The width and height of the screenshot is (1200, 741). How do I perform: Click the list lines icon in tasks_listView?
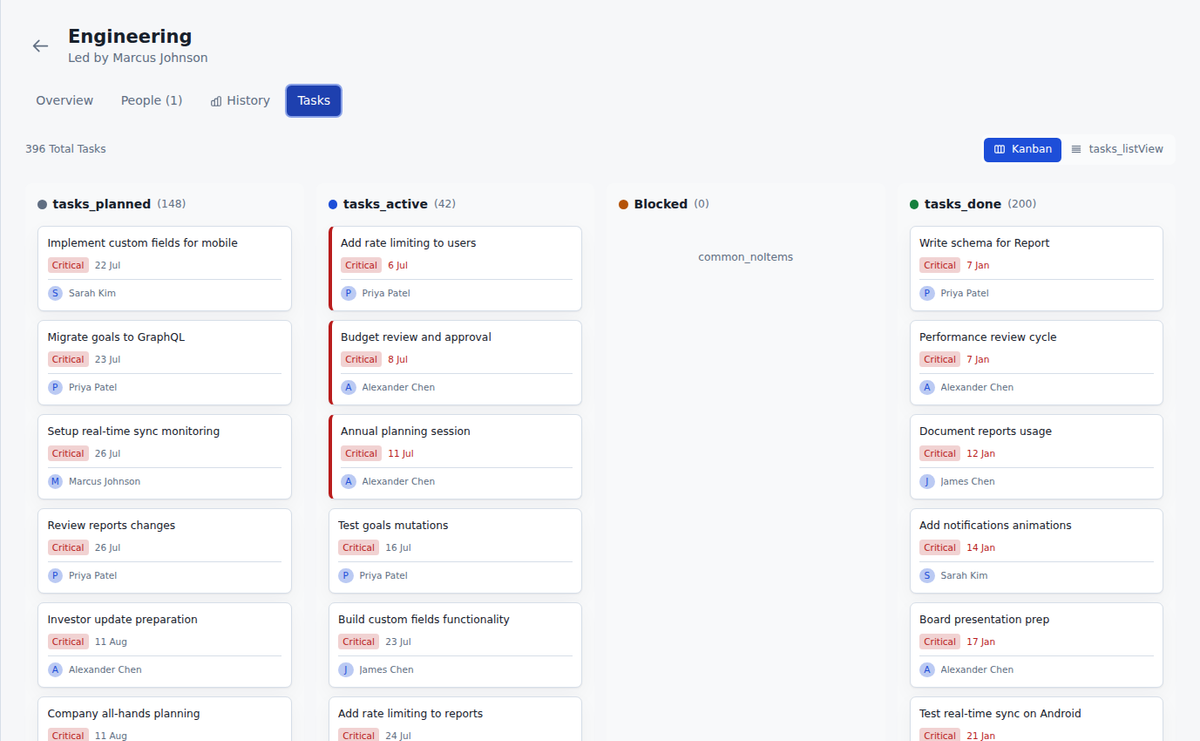click(1077, 149)
